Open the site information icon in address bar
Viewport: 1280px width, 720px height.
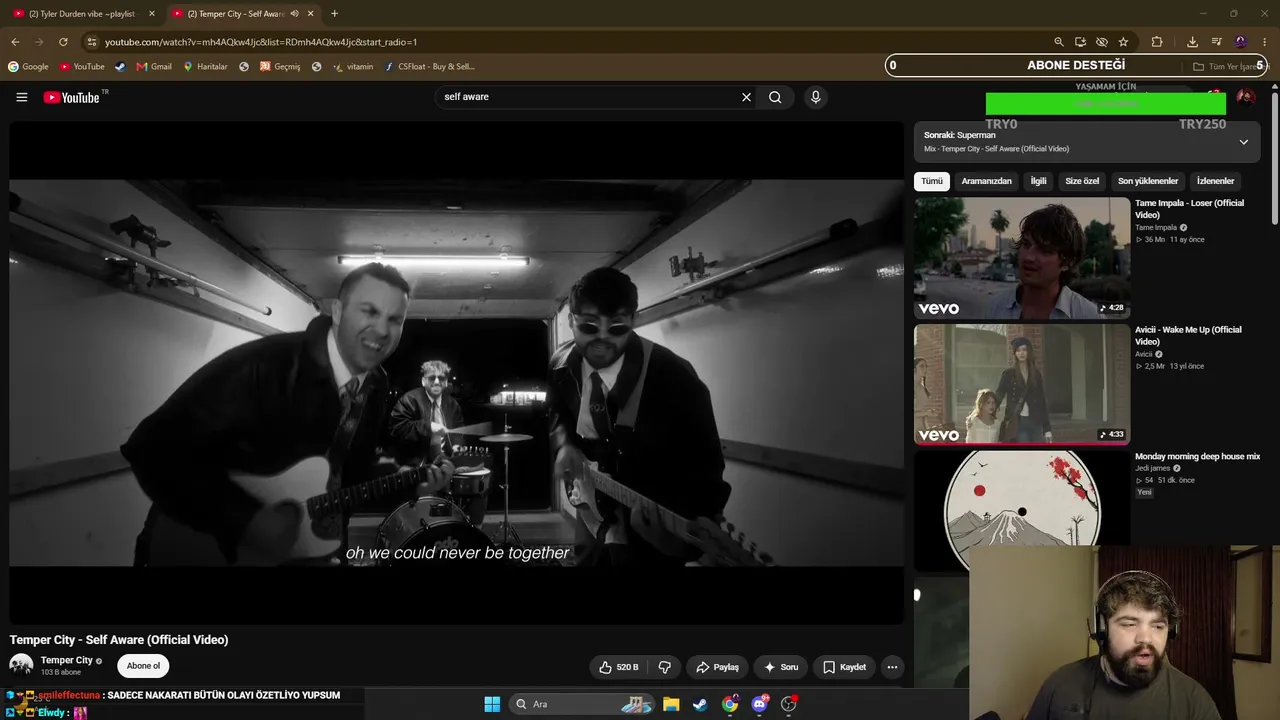click(x=92, y=42)
